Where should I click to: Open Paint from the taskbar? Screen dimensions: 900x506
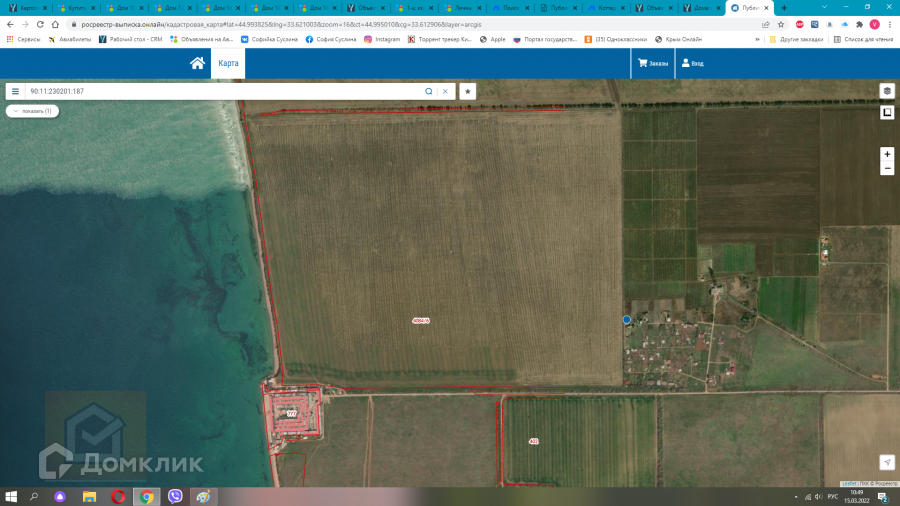pos(203,497)
